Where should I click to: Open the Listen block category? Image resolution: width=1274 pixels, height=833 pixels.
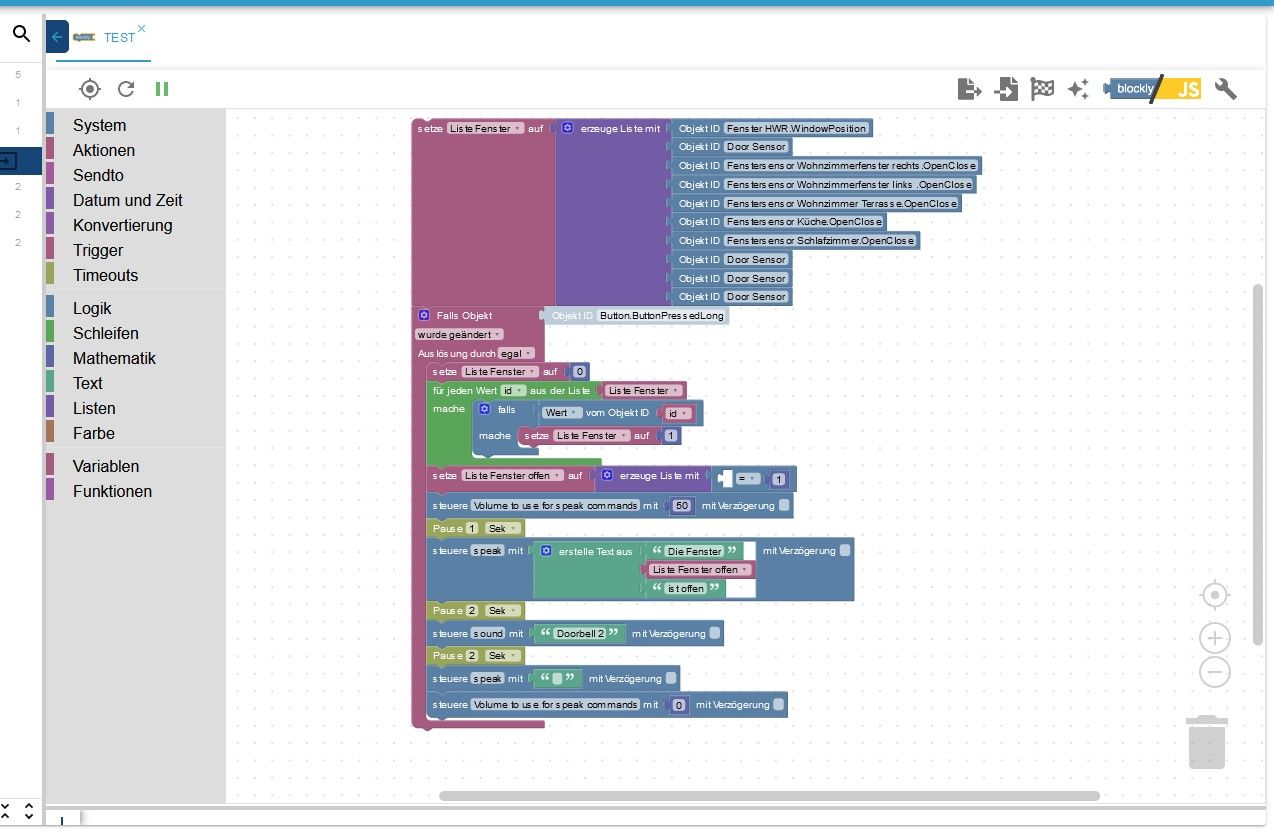click(x=94, y=408)
